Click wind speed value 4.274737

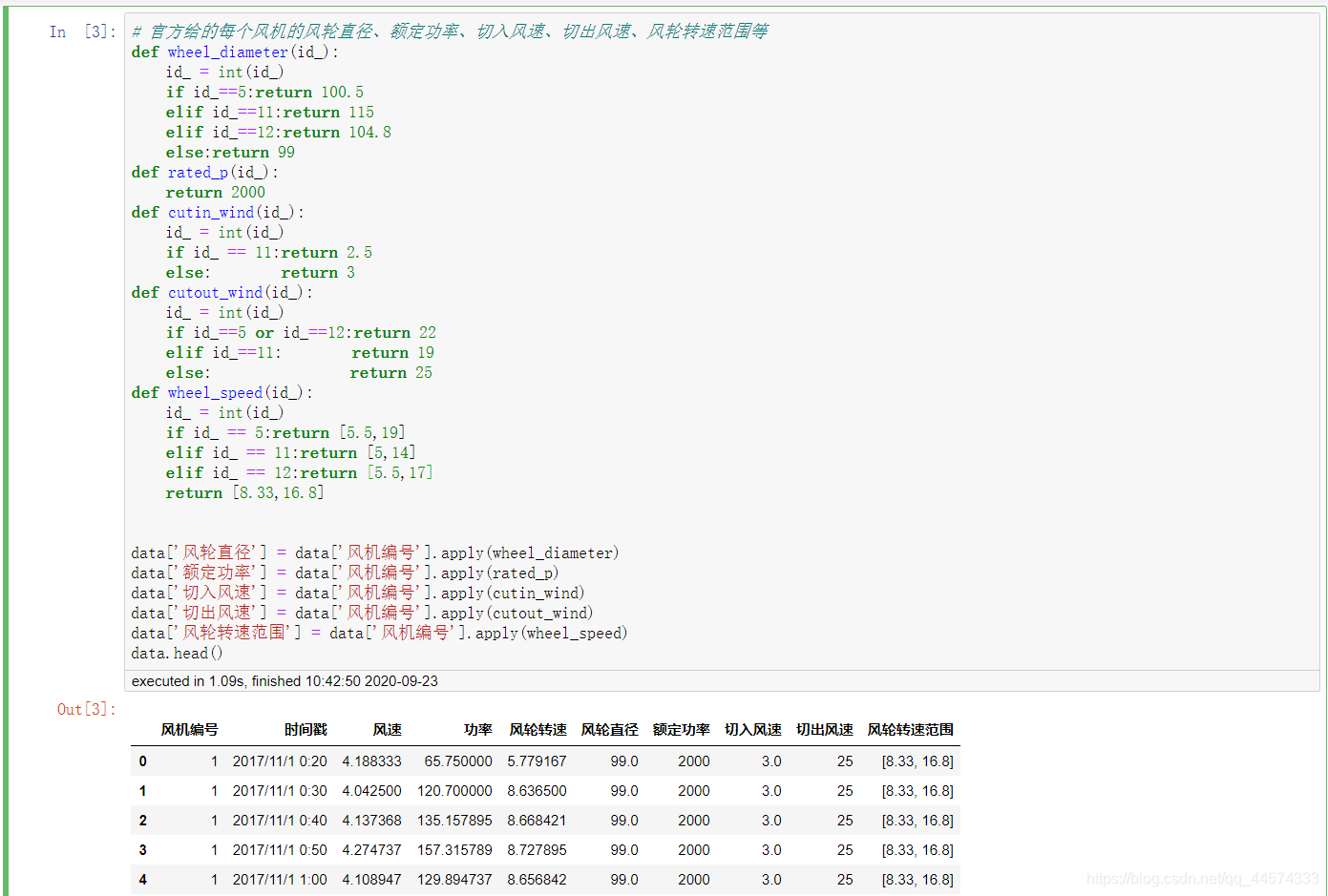(x=371, y=850)
